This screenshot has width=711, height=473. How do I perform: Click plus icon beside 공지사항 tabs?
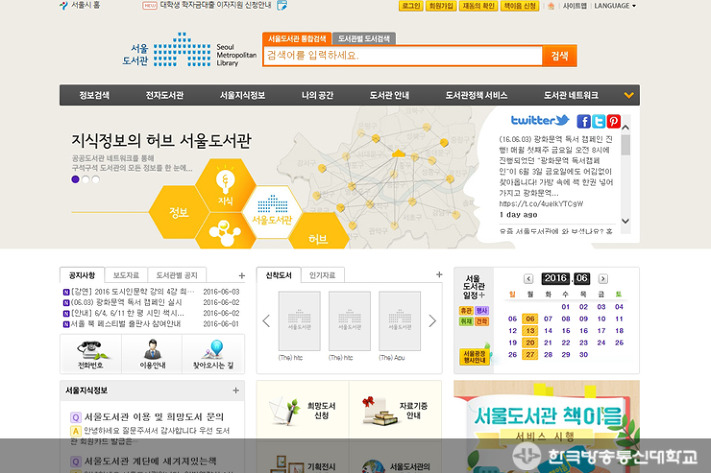click(x=242, y=275)
